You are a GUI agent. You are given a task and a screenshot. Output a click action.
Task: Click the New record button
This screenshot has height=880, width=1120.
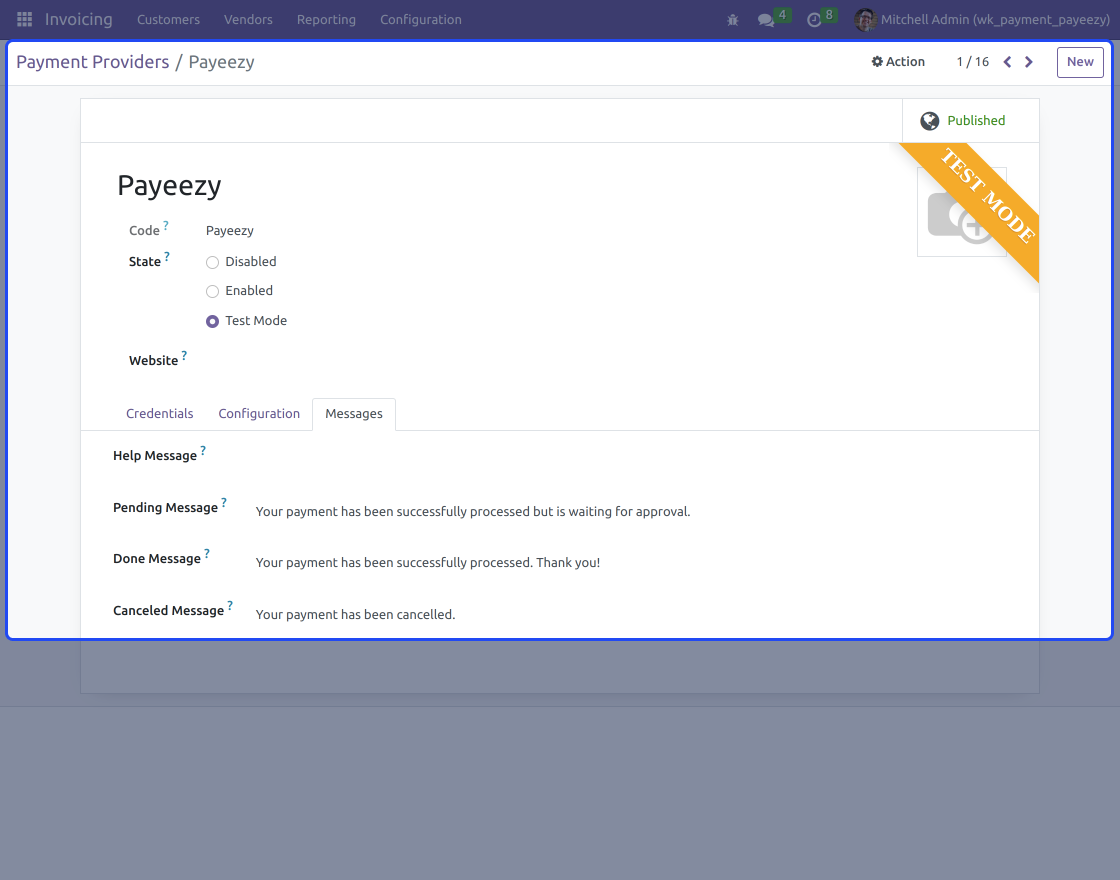tap(1080, 62)
